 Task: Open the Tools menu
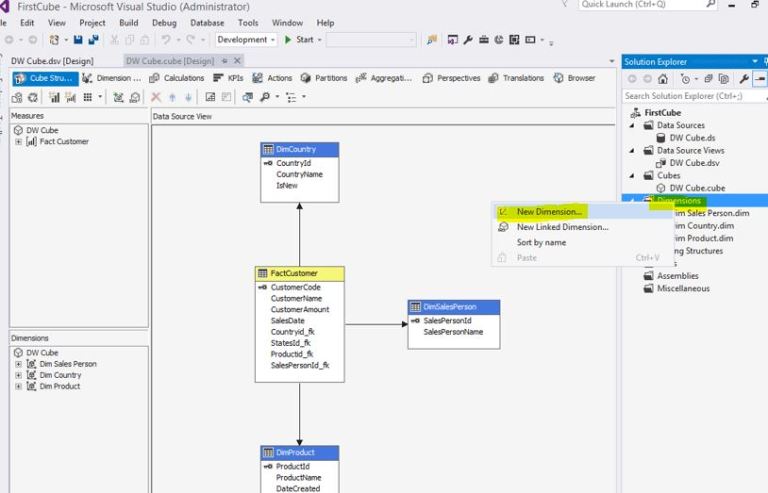point(248,23)
